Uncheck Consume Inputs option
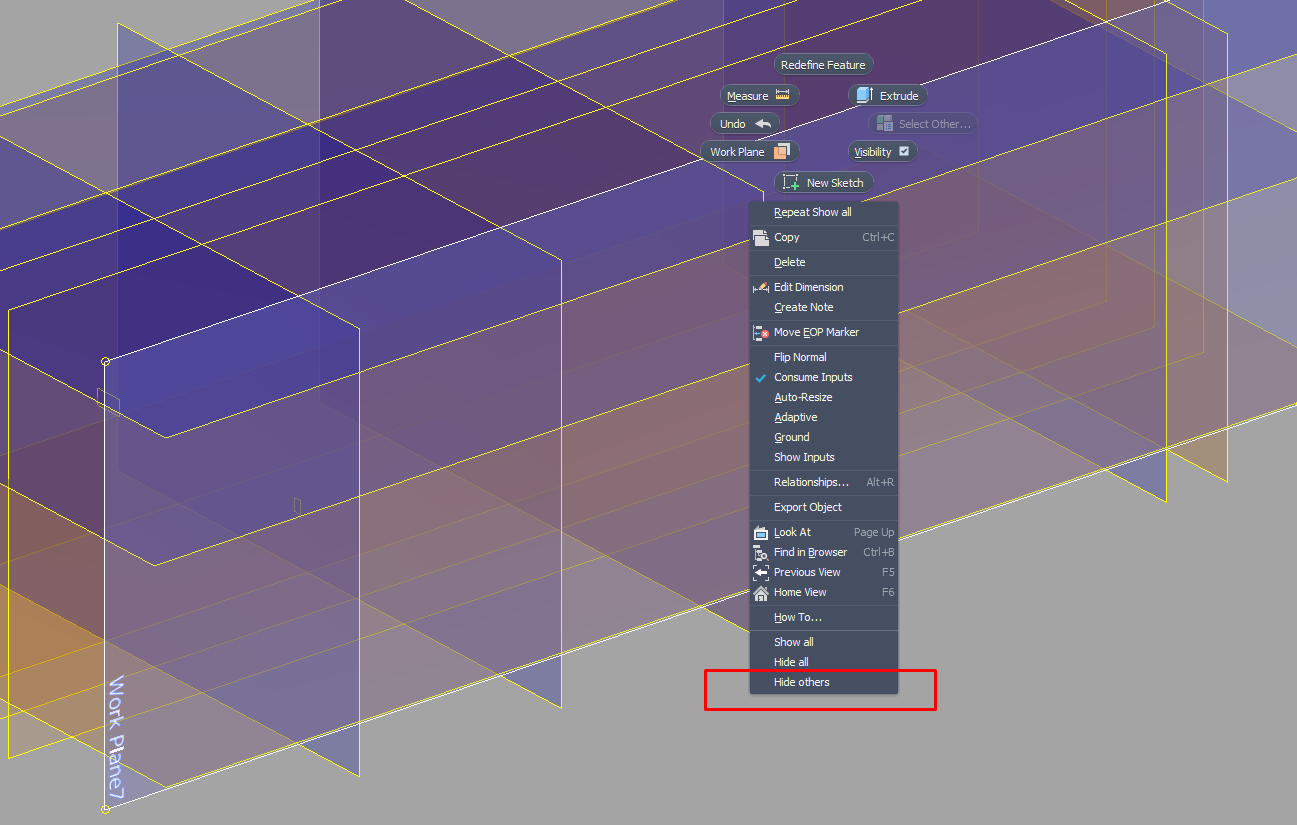1297x825 pixels. tap(812, 378)
